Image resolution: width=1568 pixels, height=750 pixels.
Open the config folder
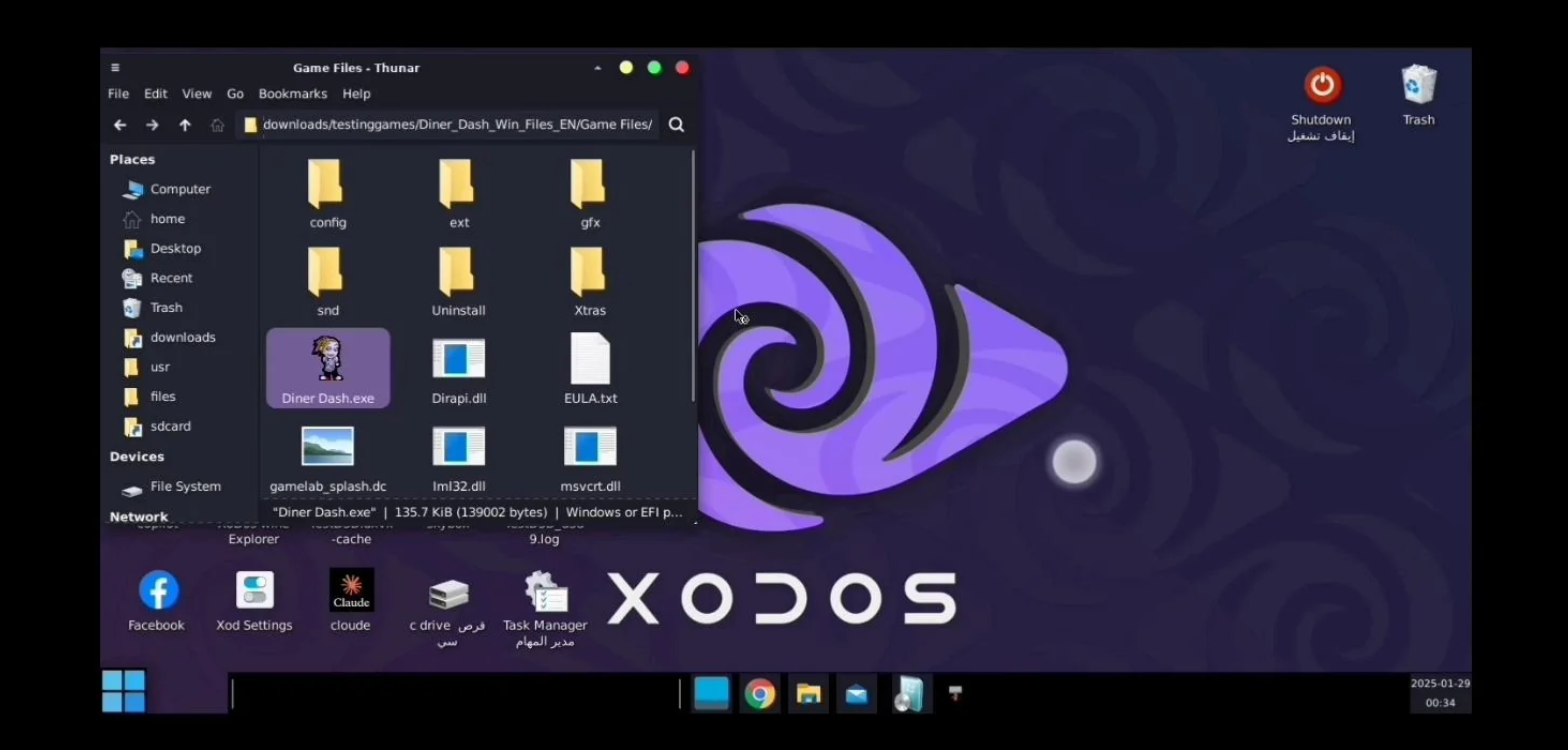(328, 194)
